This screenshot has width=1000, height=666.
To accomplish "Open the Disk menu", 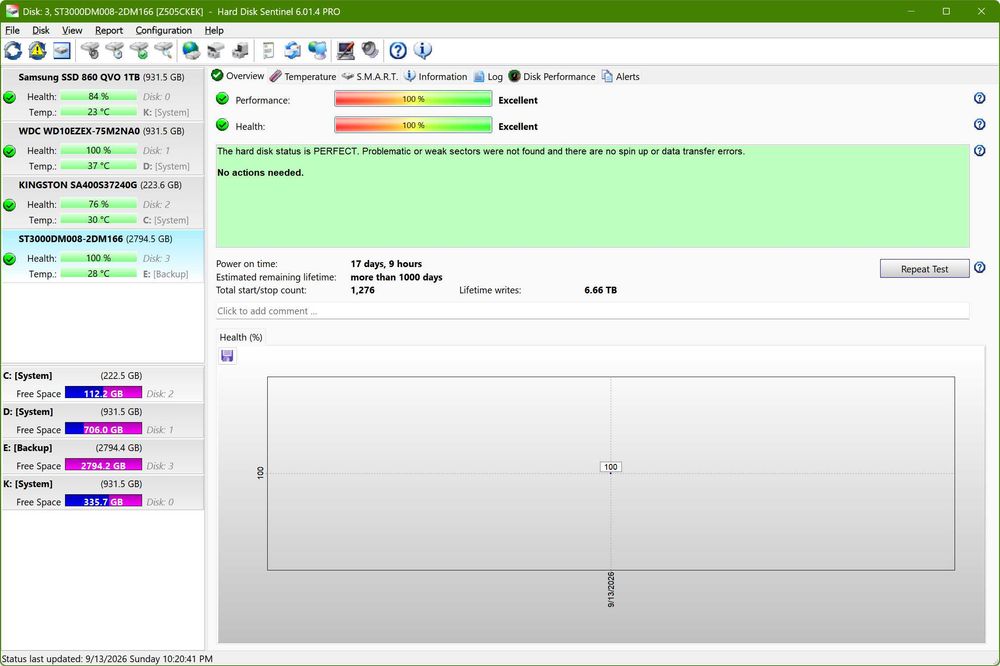I will point(41,30).
